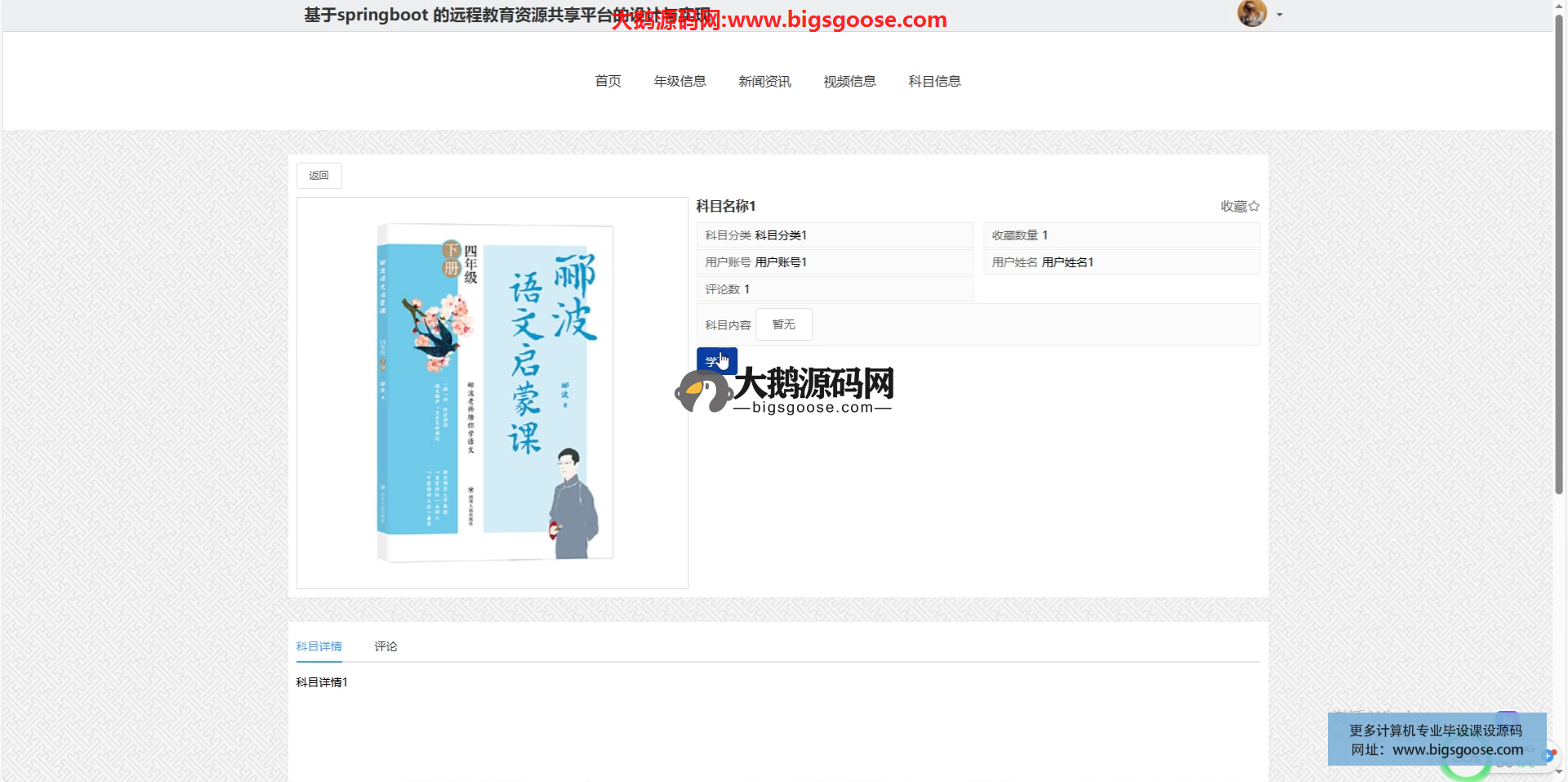This screenshot has width=1568, height=782.
Task: Switch to the 评论 tab
Action: pos(385,646)
